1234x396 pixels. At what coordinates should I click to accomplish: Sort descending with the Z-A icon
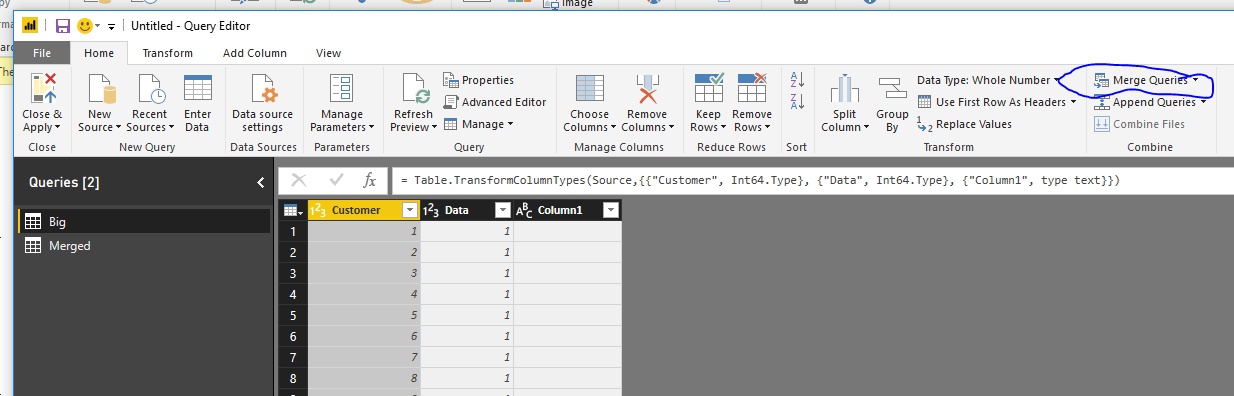click(x=797, y=102)
